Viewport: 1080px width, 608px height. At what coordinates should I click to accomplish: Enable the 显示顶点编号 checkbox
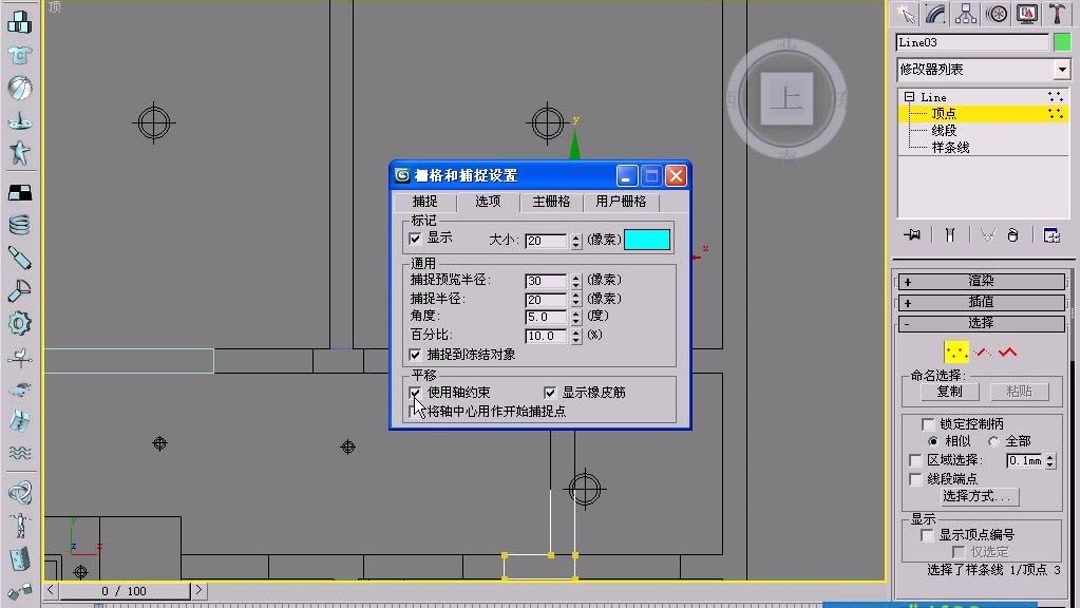(925, 536)
